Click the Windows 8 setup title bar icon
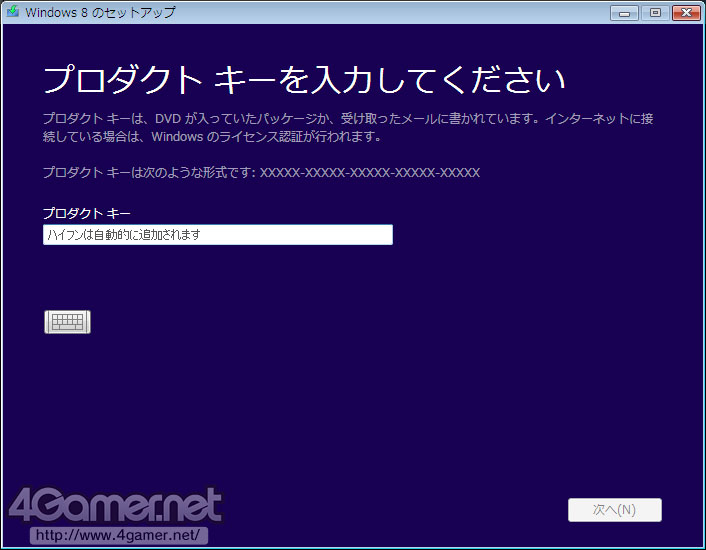This screenshot has height=550, width=706. click(x=13, y=11)
